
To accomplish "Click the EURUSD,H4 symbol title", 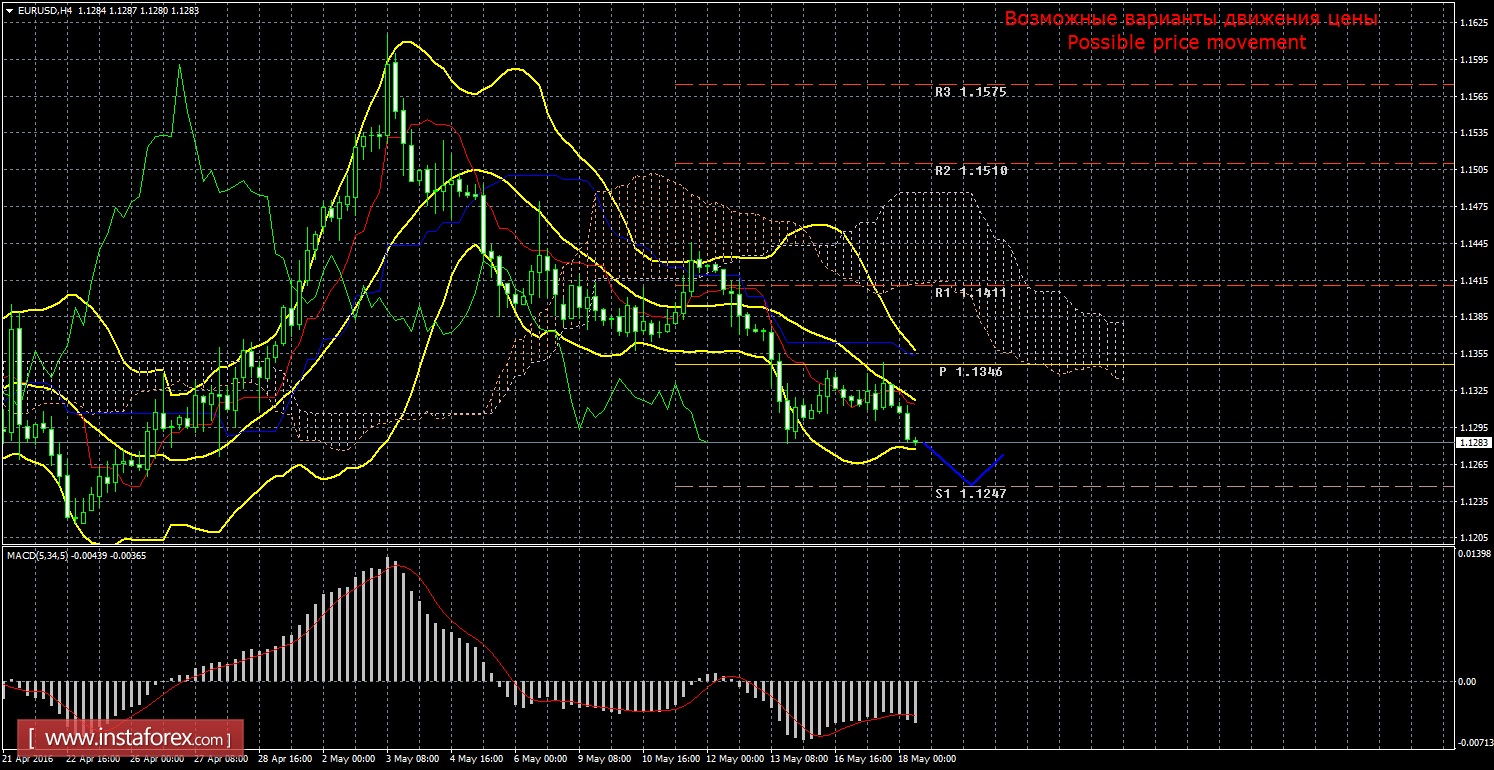I will (x=45, y=10).
